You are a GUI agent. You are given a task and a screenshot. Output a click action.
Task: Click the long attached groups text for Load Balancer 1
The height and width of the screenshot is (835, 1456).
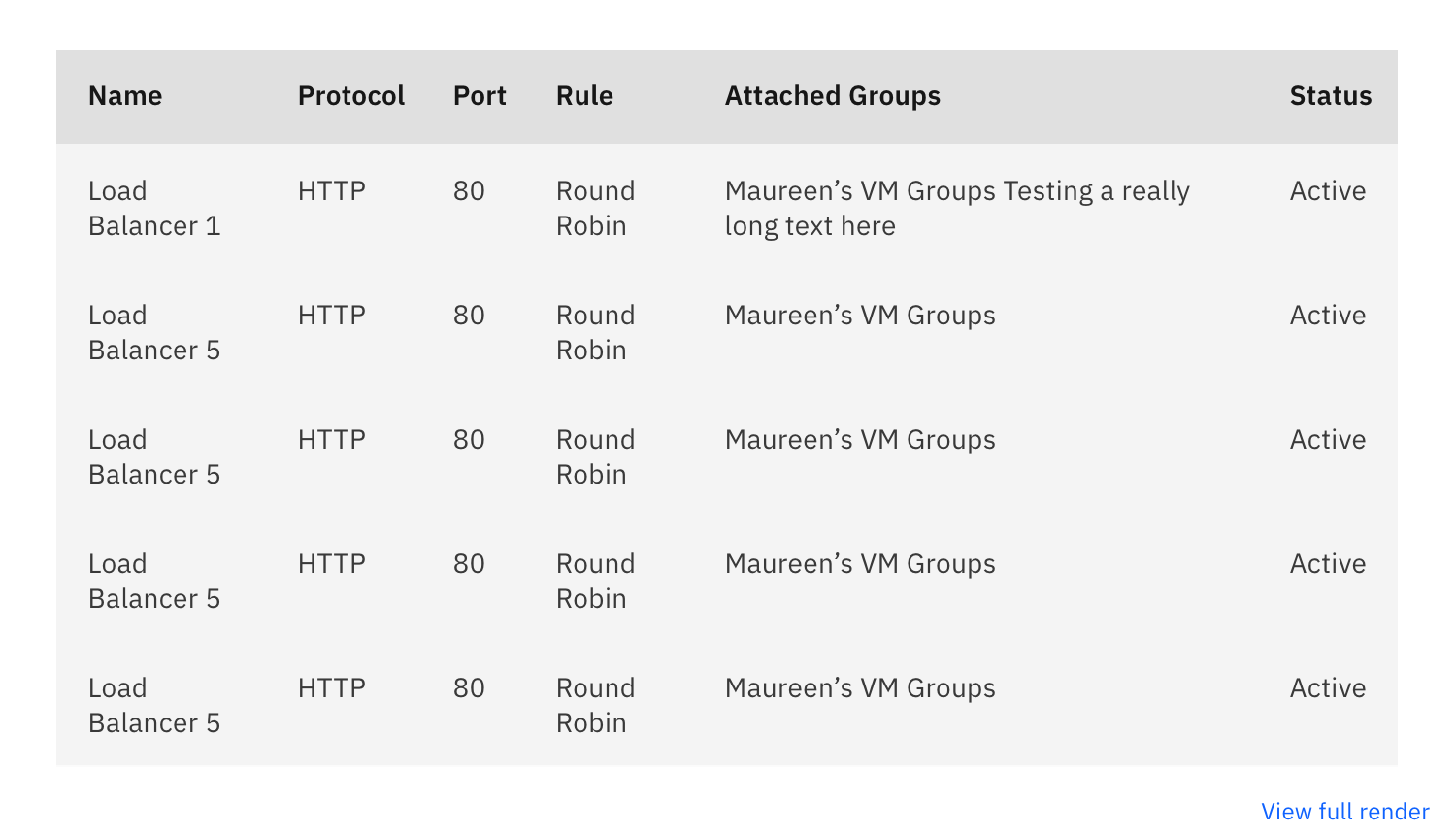pos(956,207)
